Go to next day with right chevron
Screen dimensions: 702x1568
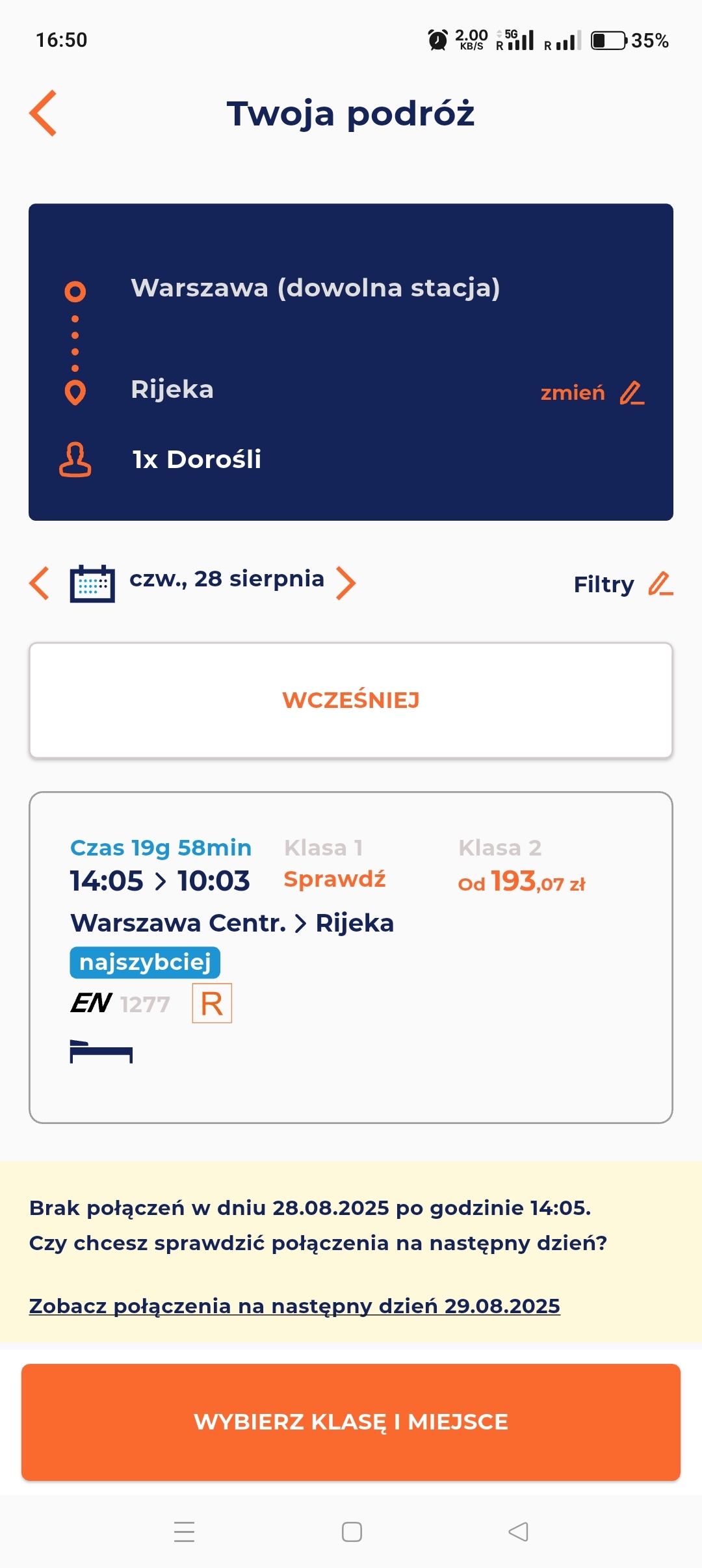point(346,583)
